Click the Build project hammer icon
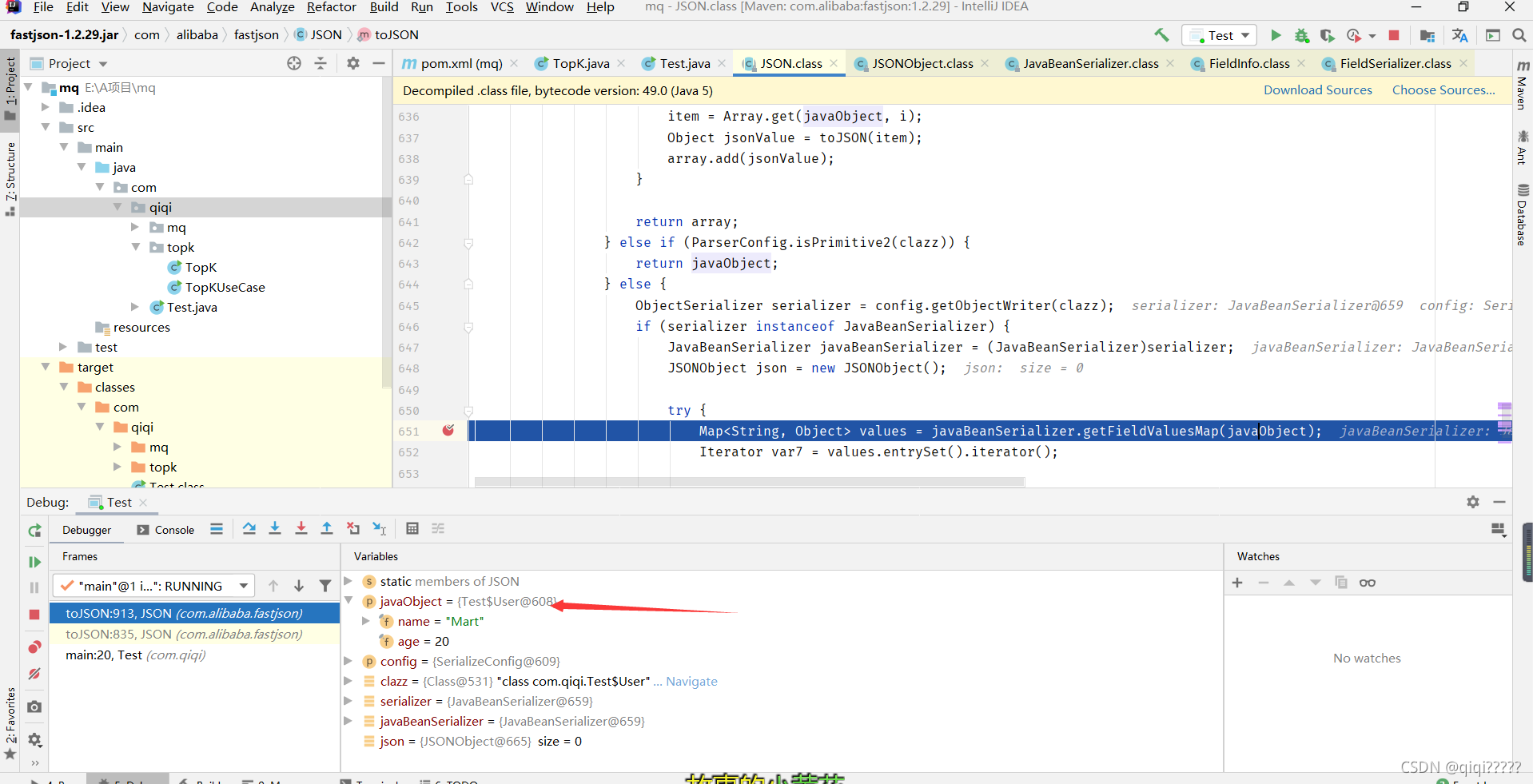Screen dimensions: 1533x784 click(1161, 35)
